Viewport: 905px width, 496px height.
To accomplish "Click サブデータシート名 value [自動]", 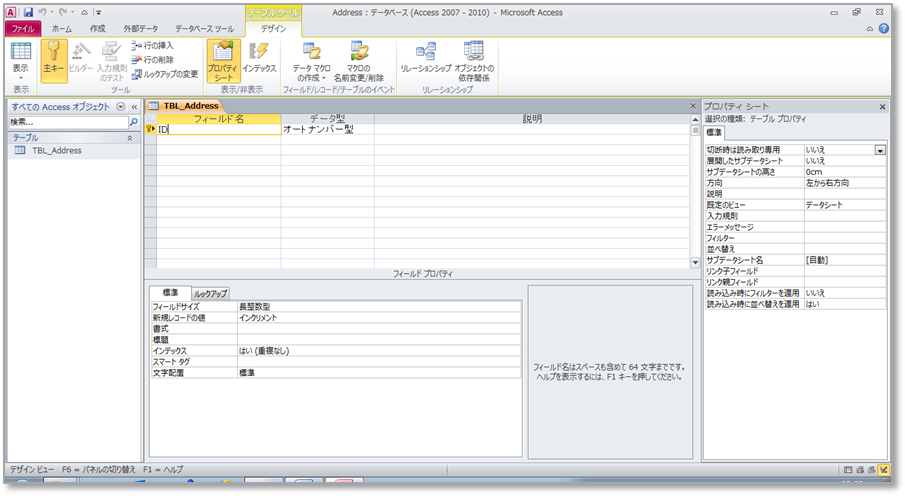I will [x=845, y=260].
